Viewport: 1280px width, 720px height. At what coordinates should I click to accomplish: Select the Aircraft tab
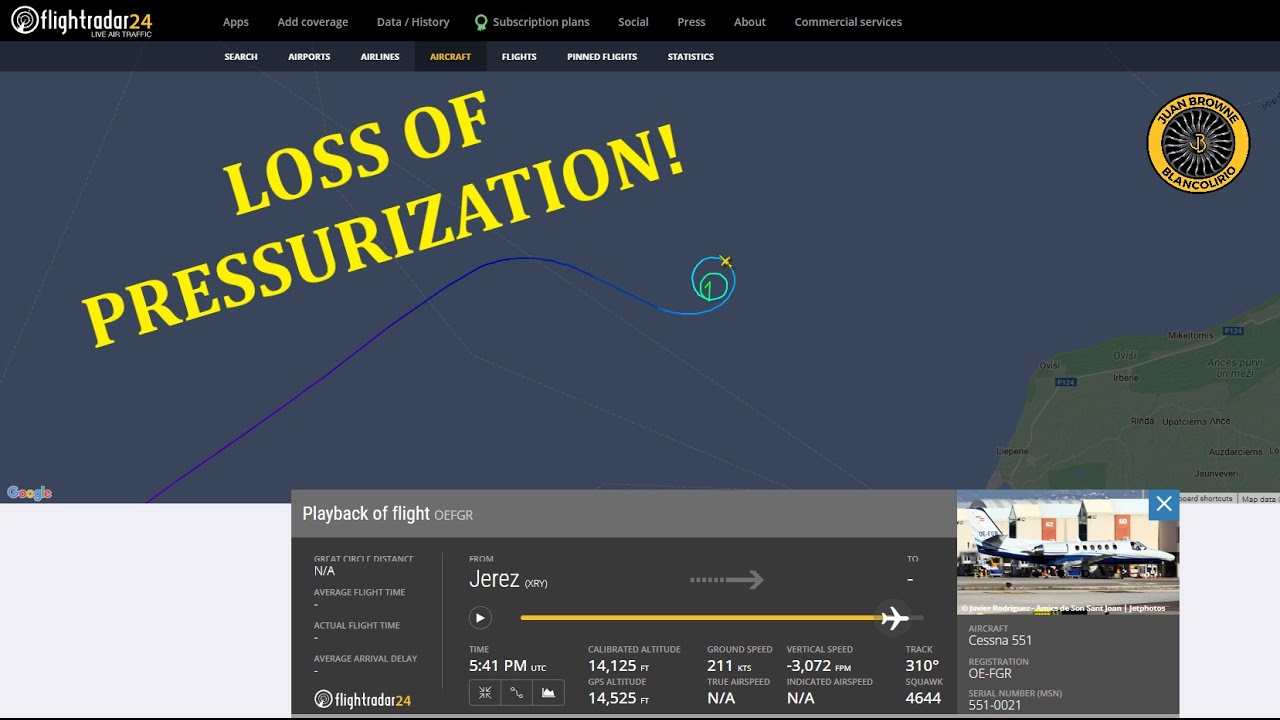(450, 57)
